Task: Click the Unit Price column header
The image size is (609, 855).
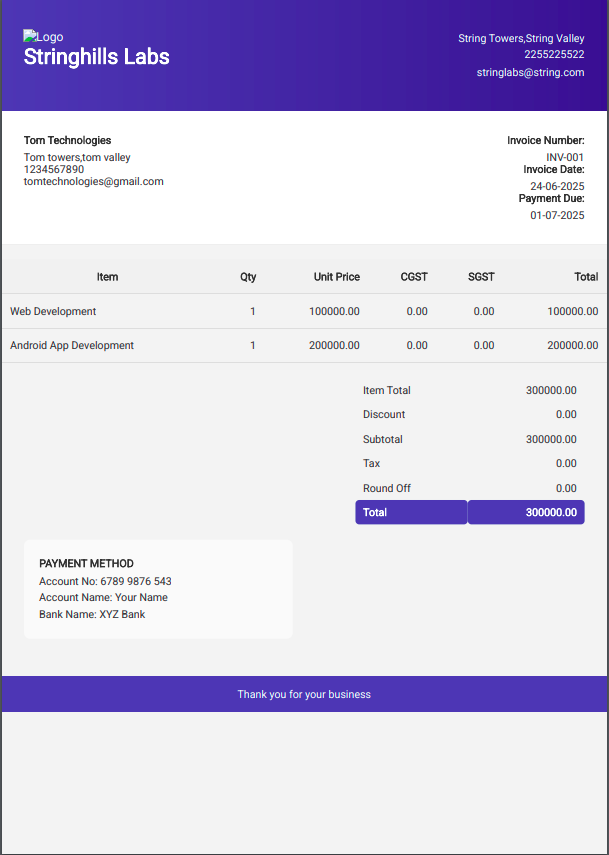Action: tap(336, 277)
